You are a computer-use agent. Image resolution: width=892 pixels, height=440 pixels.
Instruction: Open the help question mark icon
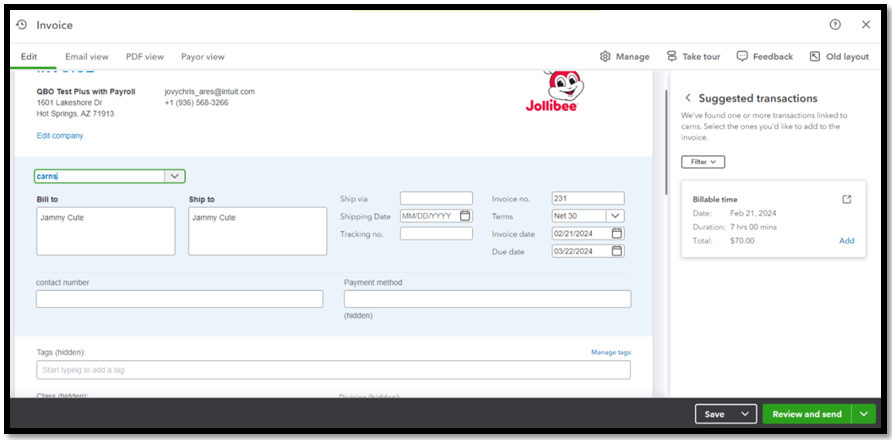click(835, 25)
